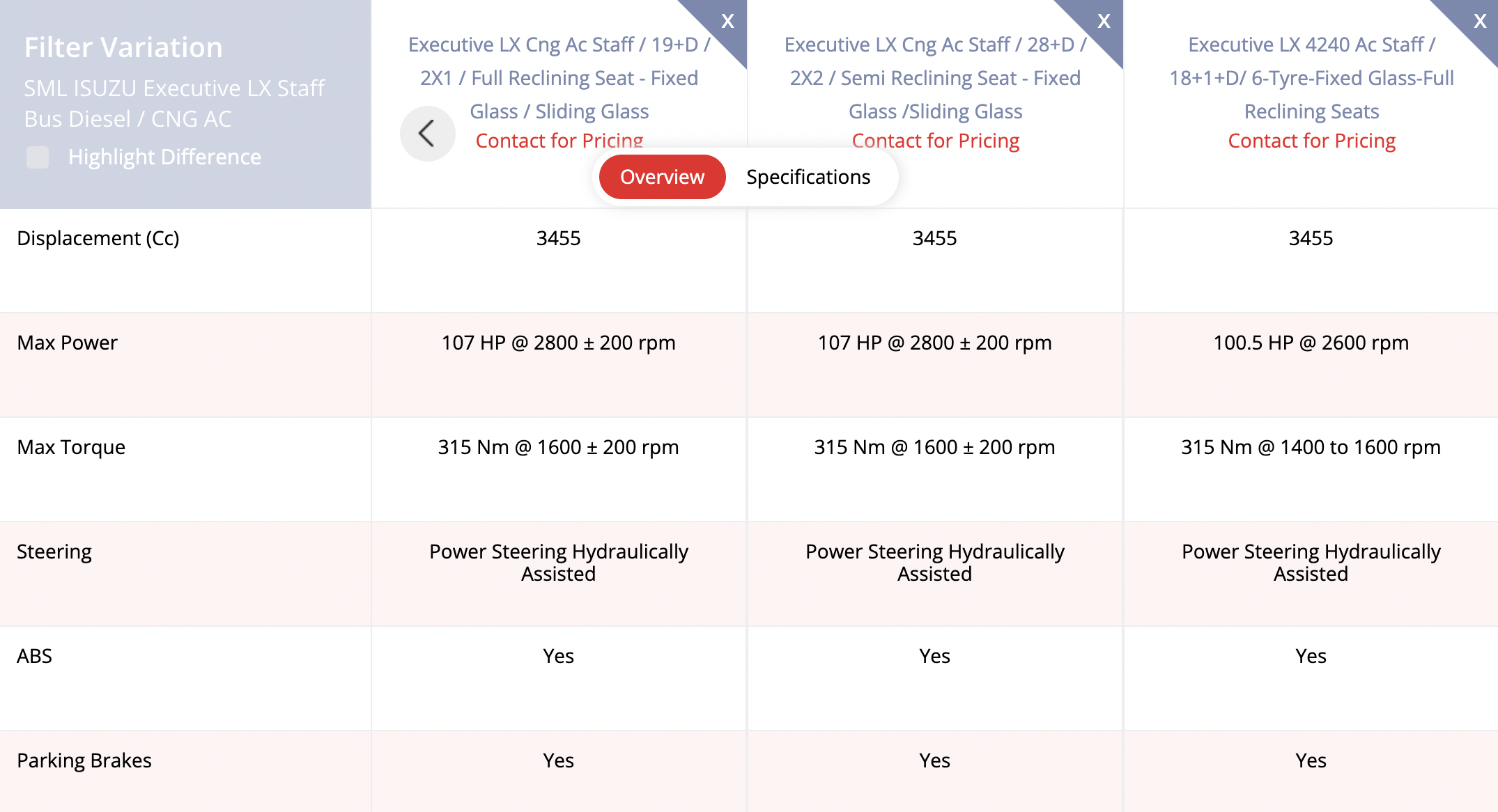The width and height of the screenshot is (1498, 812).
Task: Remove the Executive LX 4240 variant with X
Action: (1480, 21)
